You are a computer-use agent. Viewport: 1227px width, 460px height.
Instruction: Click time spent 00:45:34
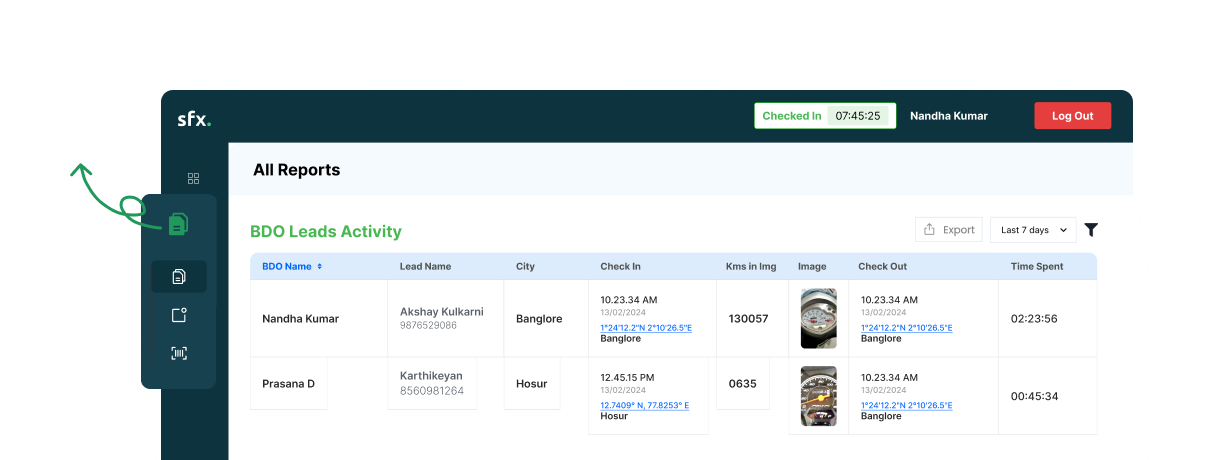(1034, 396)
